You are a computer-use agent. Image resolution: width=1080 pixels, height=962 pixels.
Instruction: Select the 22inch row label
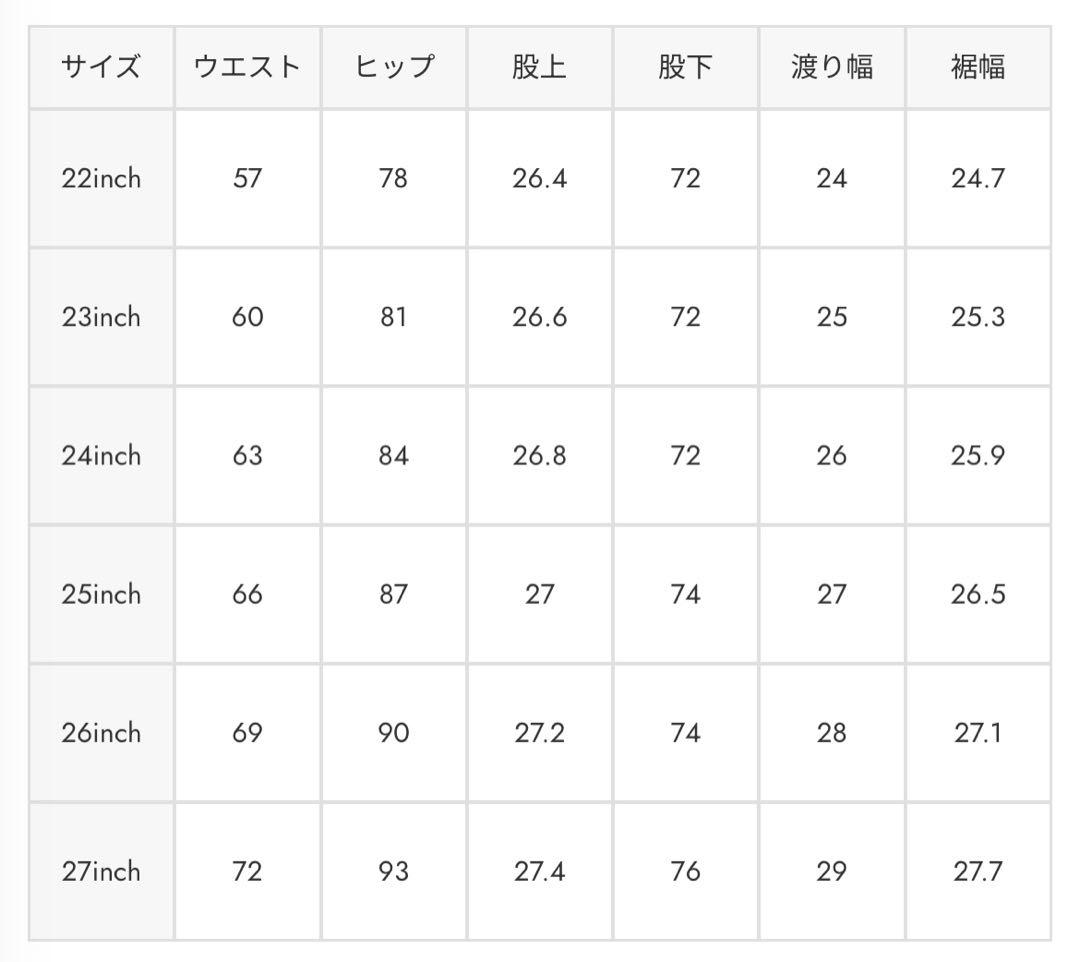click(x=101, y=179)
